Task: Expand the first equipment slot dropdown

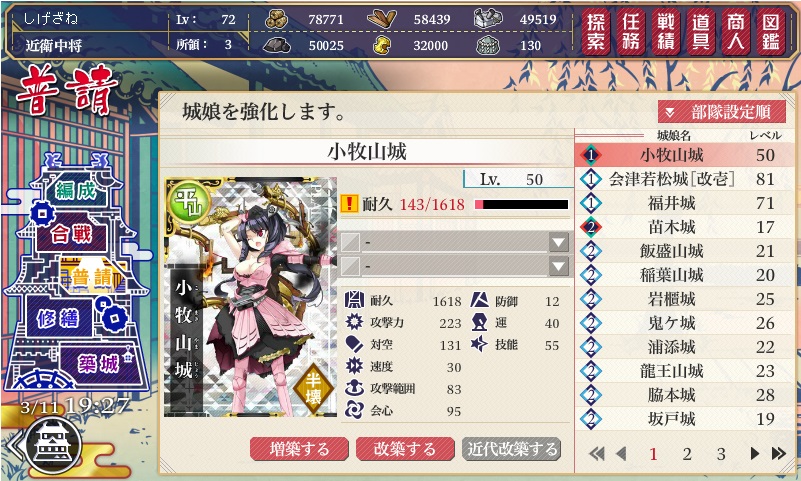Action: (x=558, y=242)
